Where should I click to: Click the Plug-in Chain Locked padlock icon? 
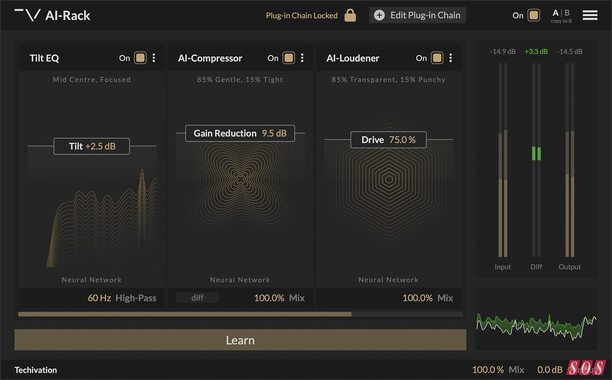(x=350, y=15)
